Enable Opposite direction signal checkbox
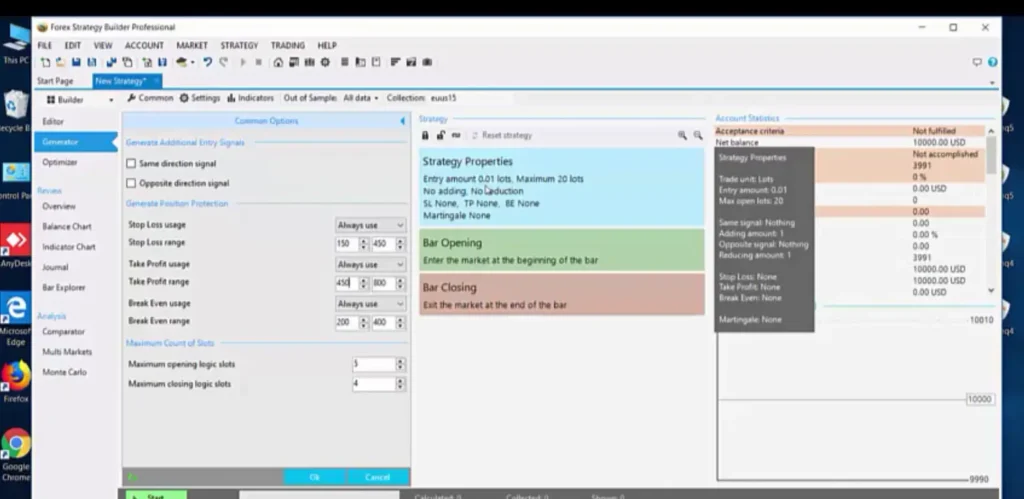 [x=131, y=184]
